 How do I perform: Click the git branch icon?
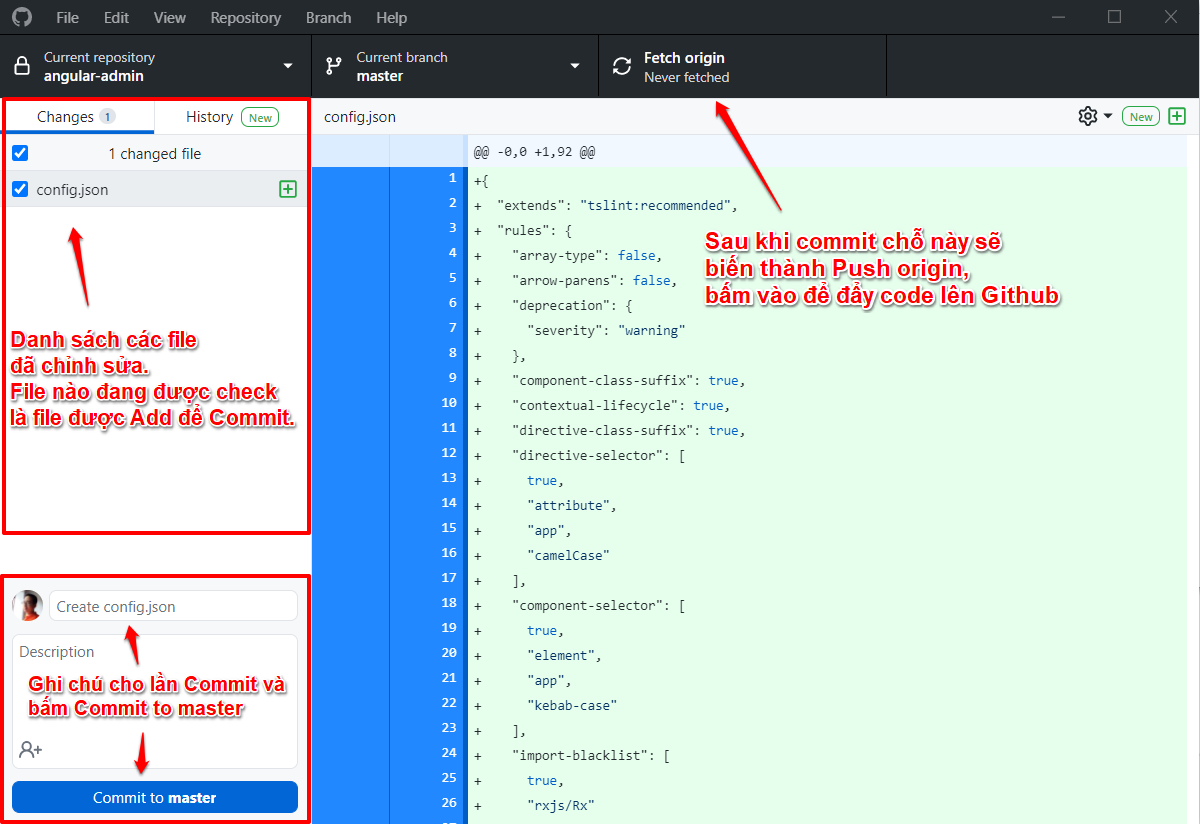point(334,66)
